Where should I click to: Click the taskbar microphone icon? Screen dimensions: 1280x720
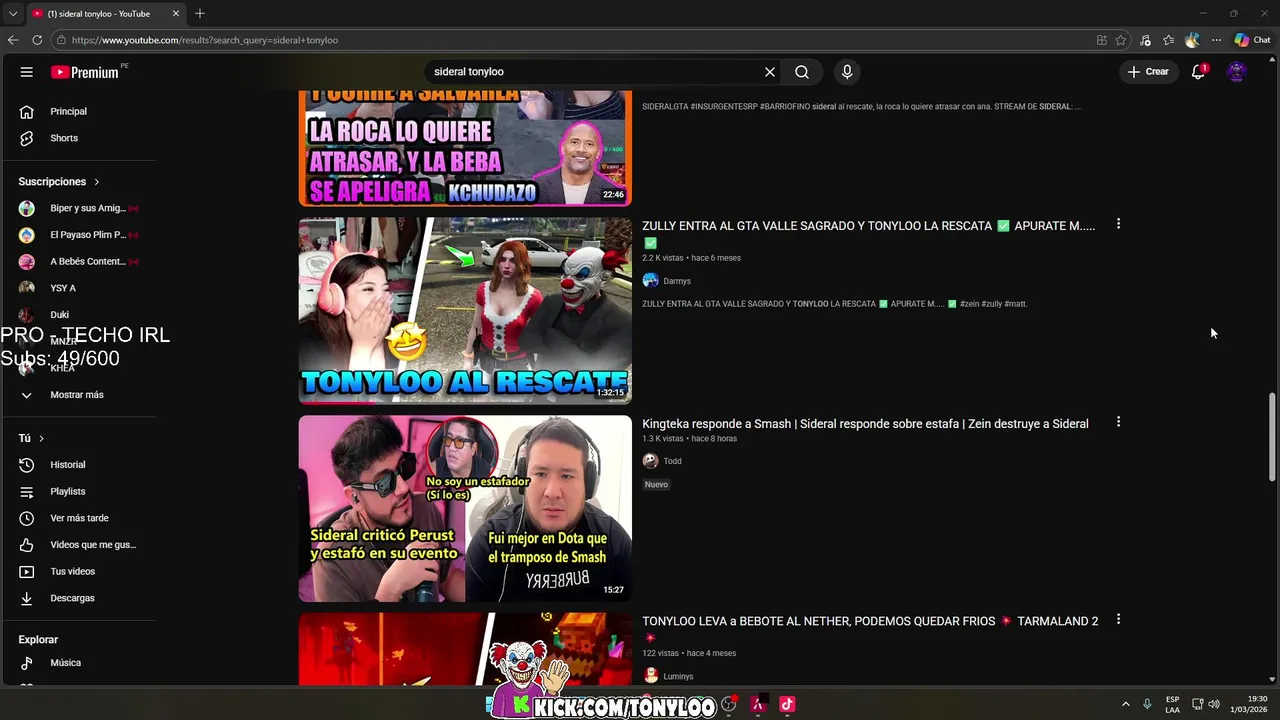[1147, 704]
